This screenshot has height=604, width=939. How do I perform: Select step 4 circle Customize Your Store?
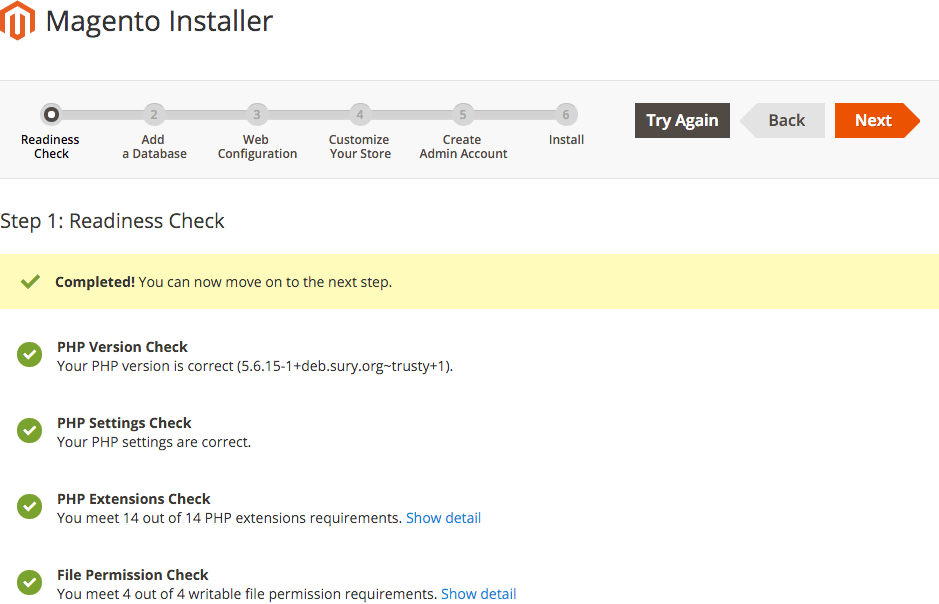click(x=360, y=114)
